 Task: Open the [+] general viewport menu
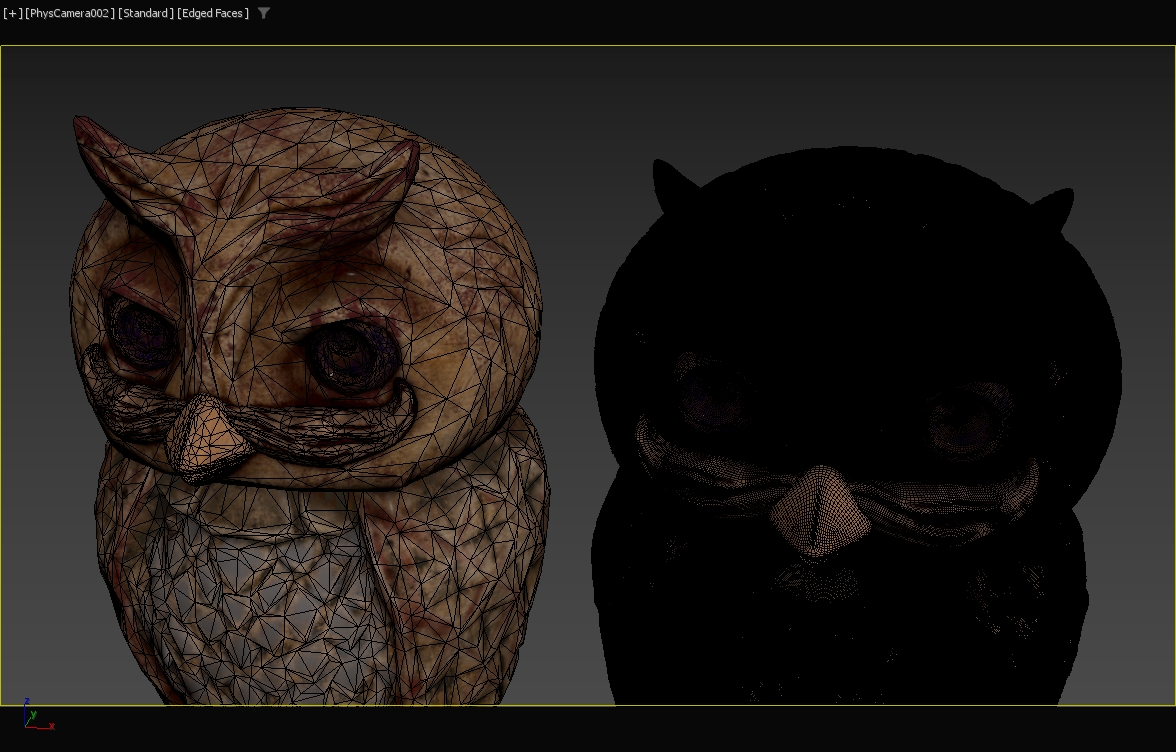(x=12, y=13)
